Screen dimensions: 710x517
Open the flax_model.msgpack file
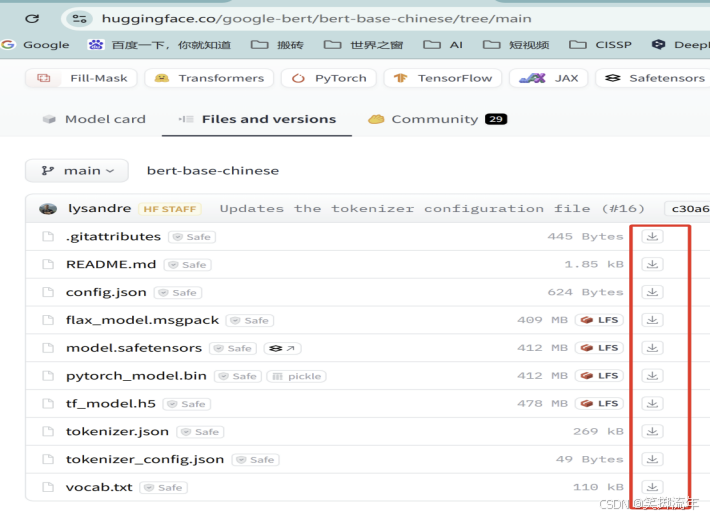[142, 320]
